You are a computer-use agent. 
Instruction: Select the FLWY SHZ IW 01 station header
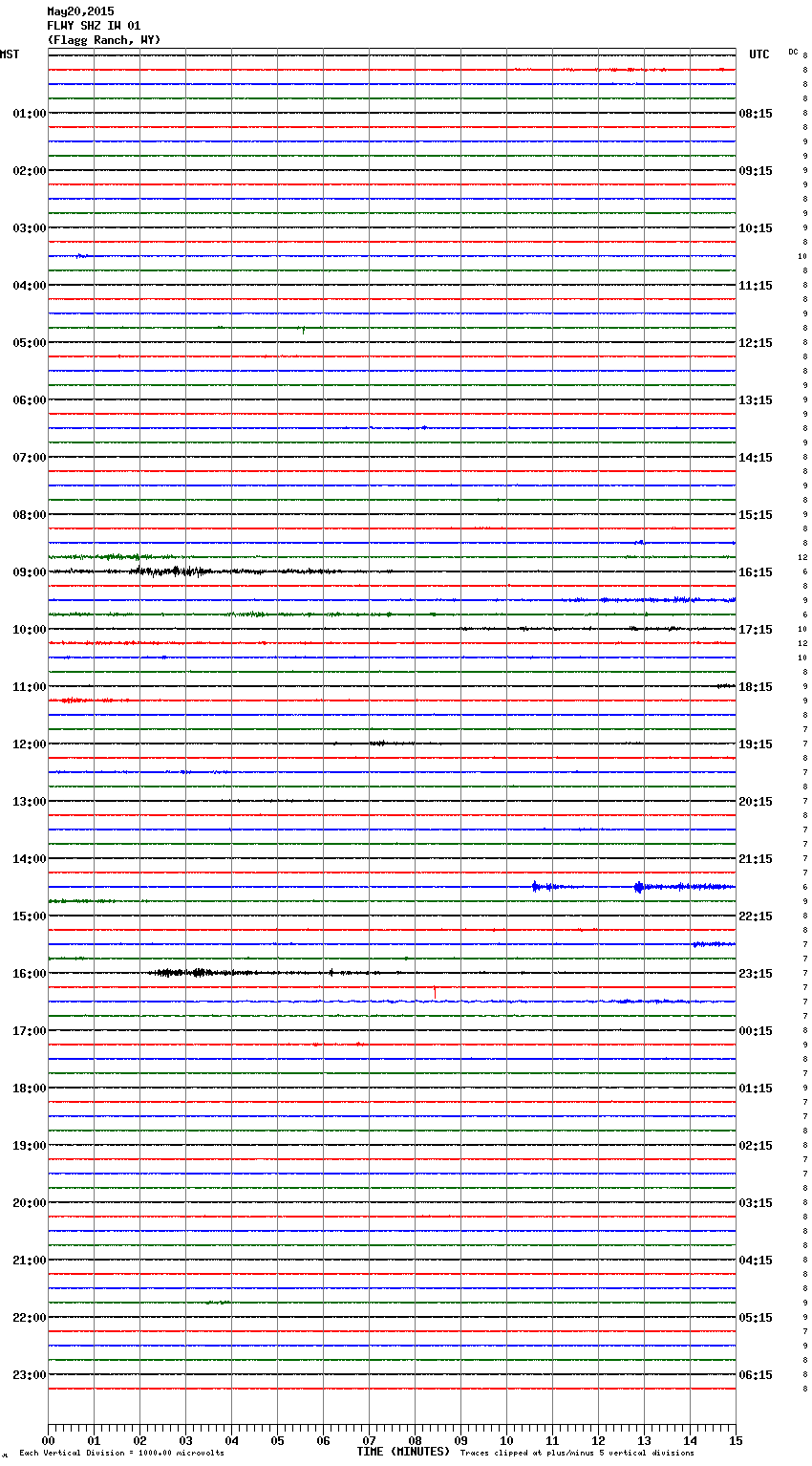[x=94, y=26]
